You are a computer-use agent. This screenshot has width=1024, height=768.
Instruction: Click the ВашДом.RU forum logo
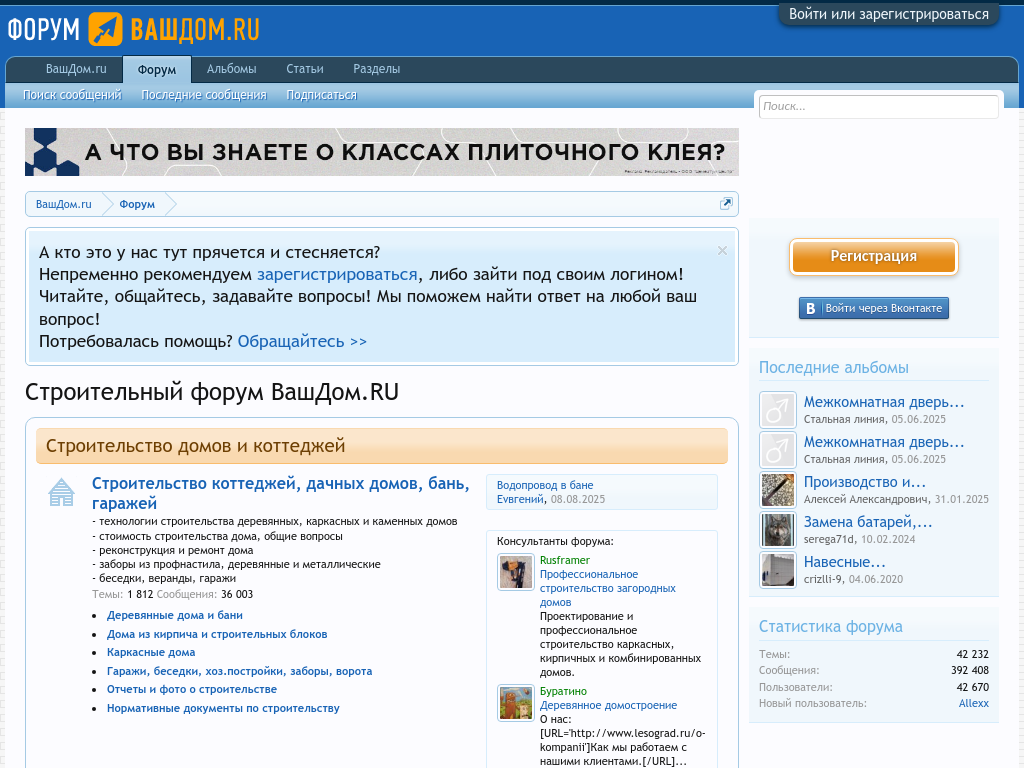coord(133,29)
